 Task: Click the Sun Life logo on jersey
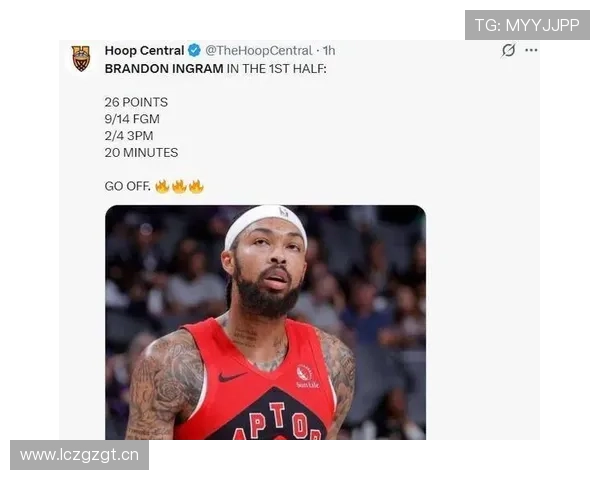pos(307,376)
